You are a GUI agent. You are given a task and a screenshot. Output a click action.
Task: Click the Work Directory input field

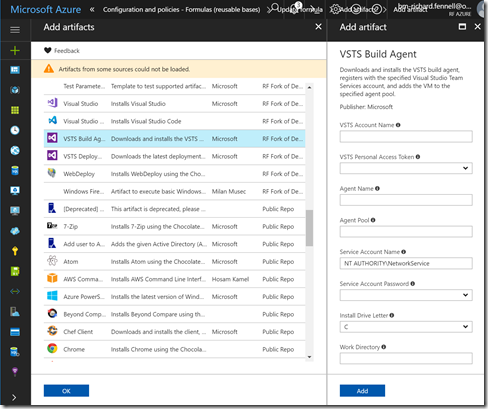tap(406, 358)
